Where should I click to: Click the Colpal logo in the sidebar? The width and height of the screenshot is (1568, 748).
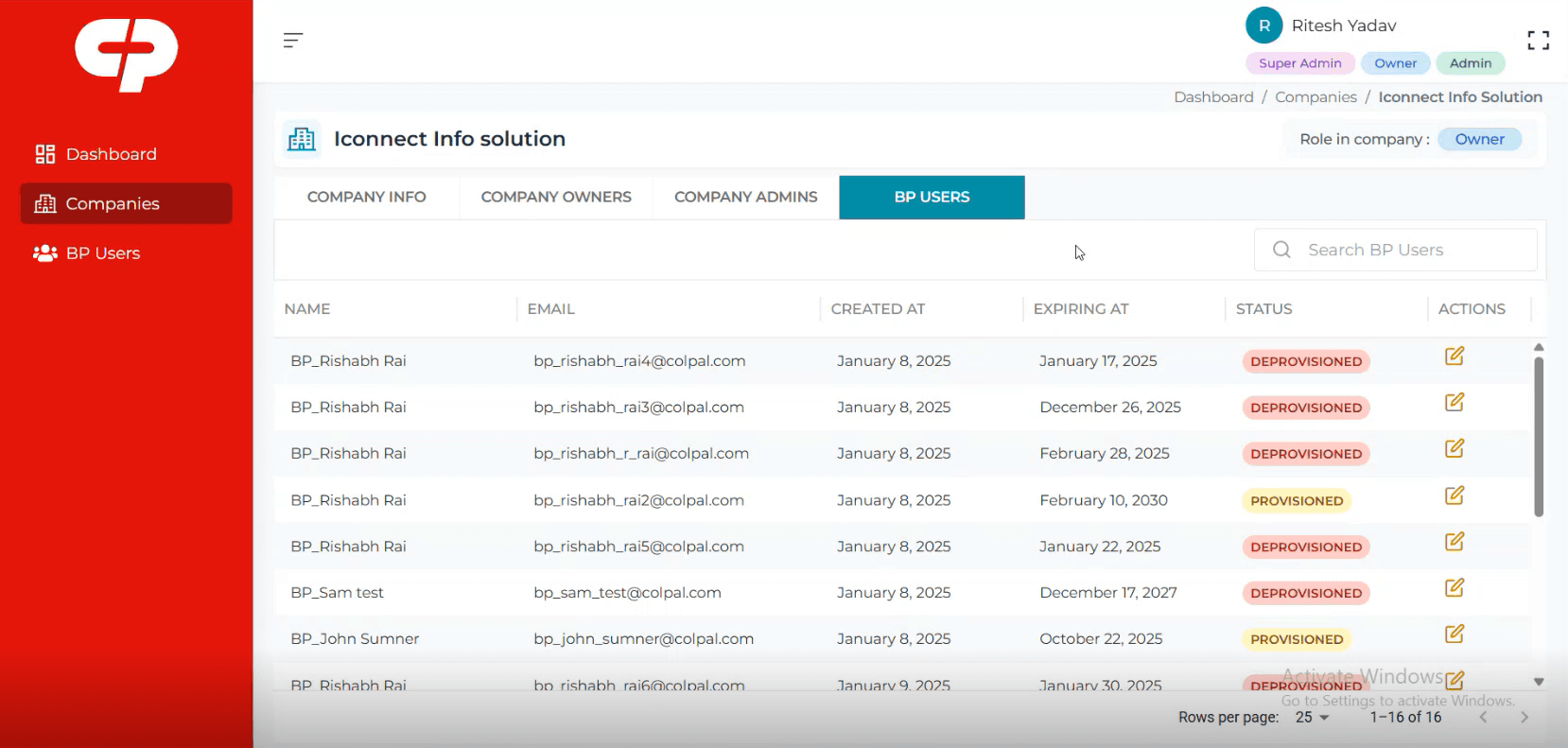pyautogui.click(x=127, y=55)
